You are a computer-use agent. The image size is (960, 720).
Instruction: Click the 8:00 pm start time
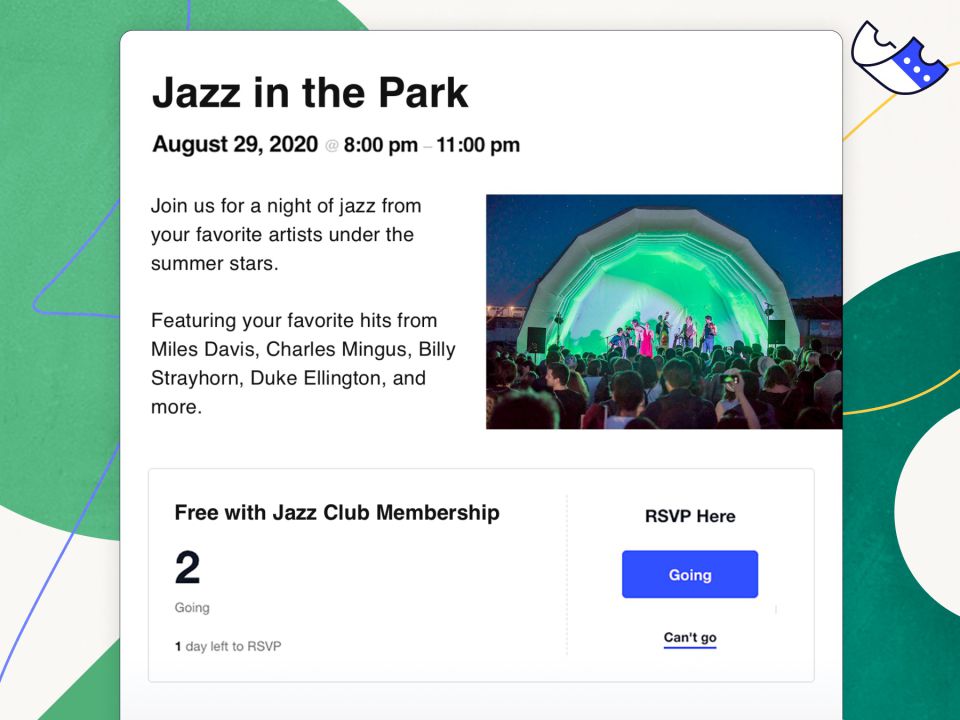(x=380, y=145)
